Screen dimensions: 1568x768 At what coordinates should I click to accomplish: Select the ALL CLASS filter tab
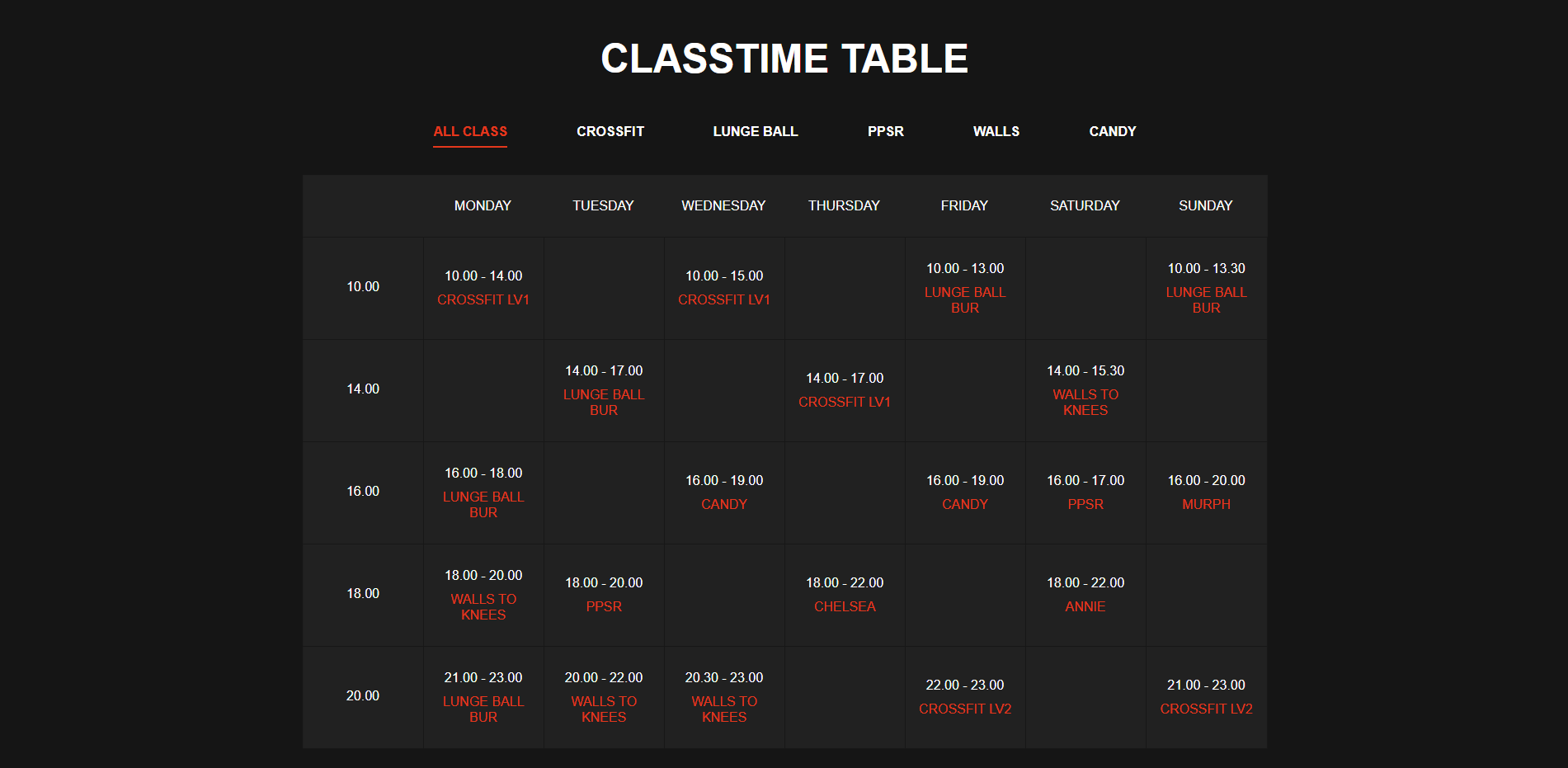[470, 131]
